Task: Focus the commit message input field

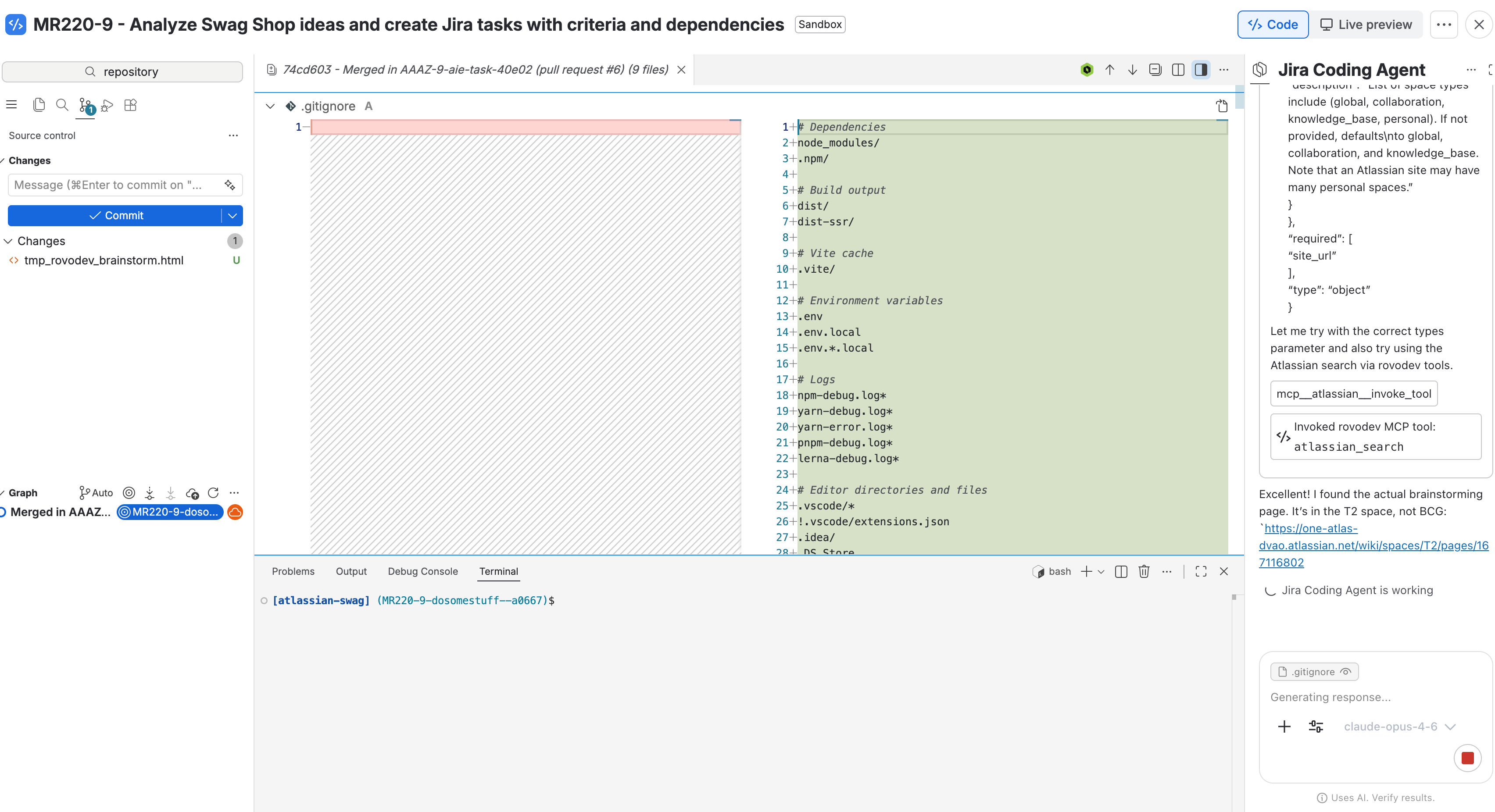Action: point(115,185)
